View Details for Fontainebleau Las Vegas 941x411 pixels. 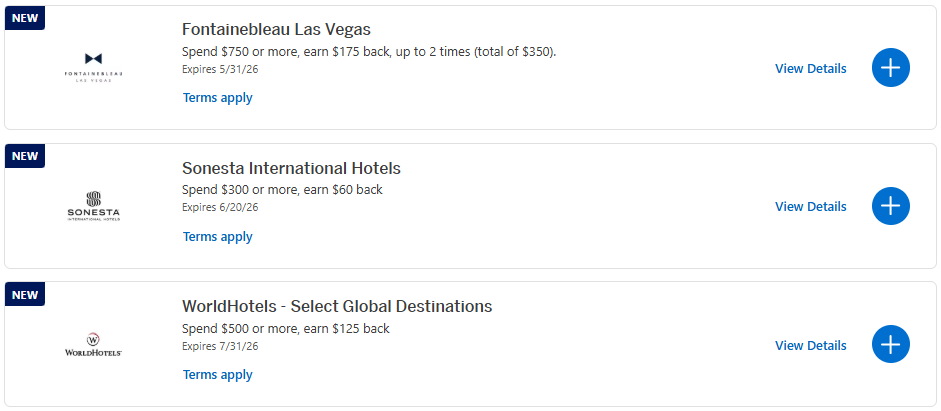[810, 69]
